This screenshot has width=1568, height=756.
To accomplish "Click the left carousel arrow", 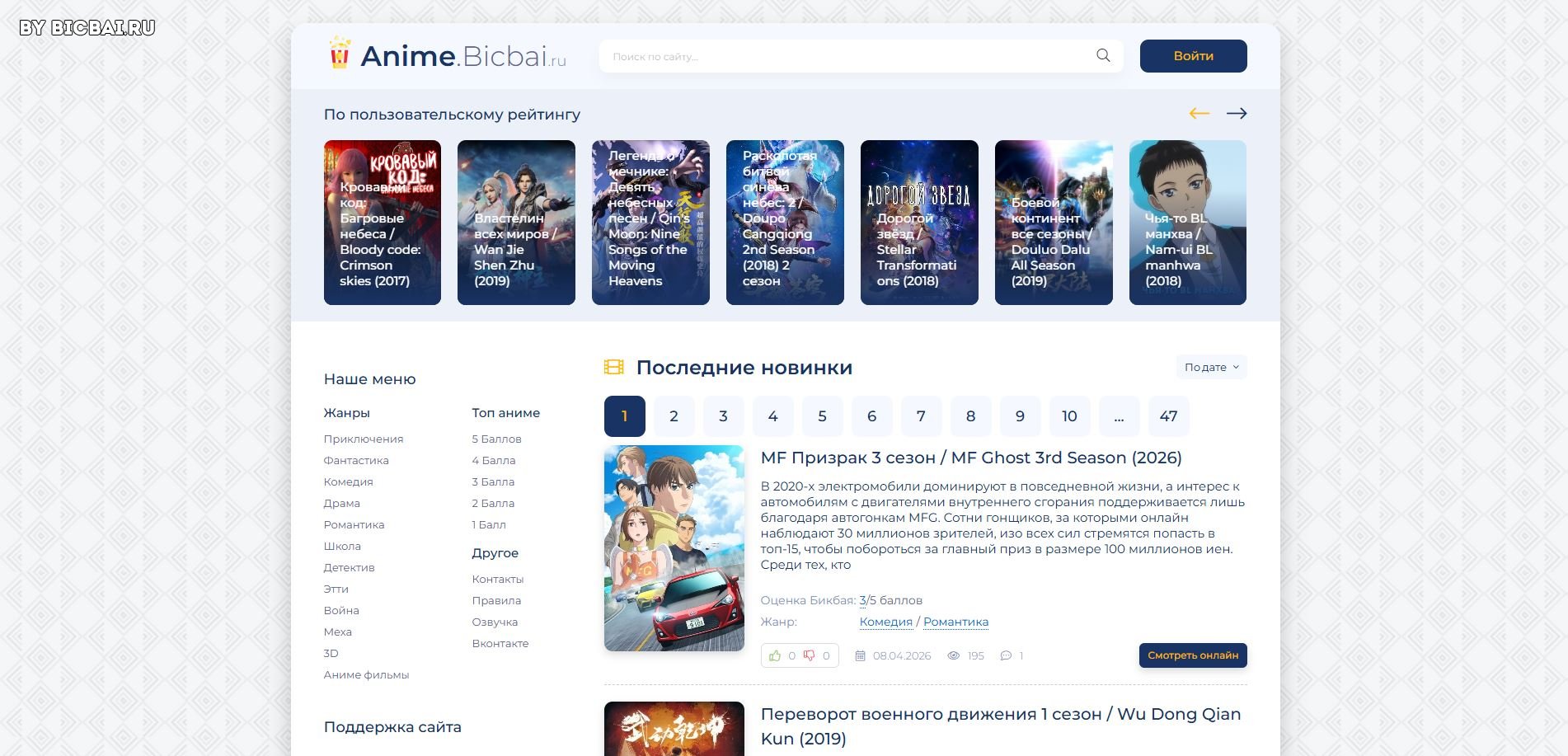I will [x=1199, y=114].
